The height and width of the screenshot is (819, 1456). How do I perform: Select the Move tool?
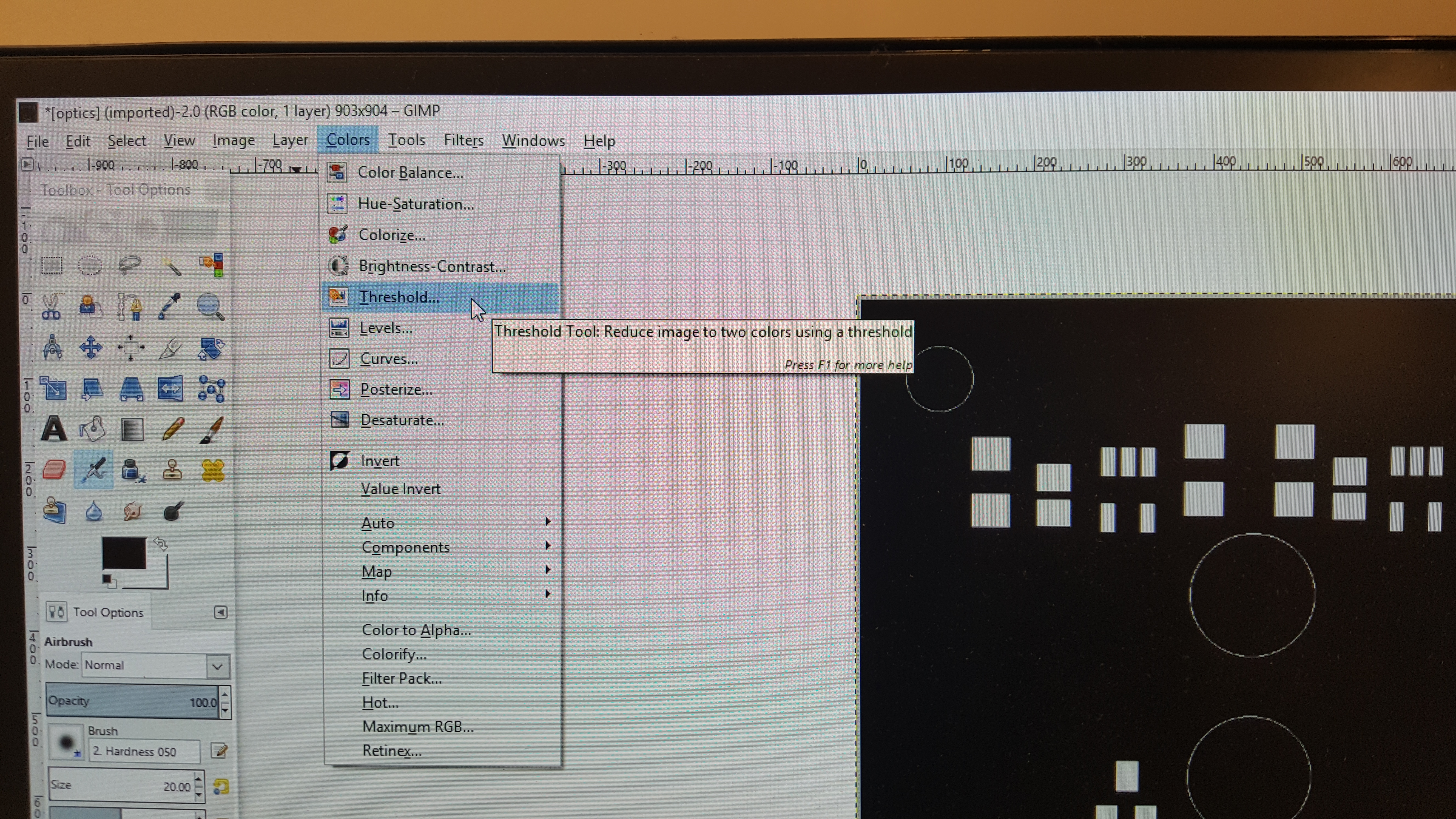click(x=91, y=347)
